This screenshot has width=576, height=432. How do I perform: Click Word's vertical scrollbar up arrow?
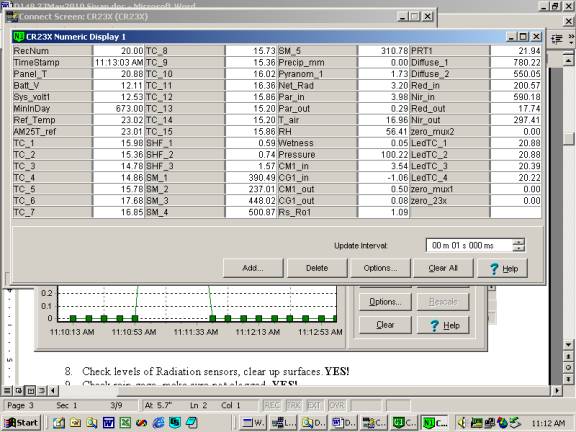[x=568, y=60]
